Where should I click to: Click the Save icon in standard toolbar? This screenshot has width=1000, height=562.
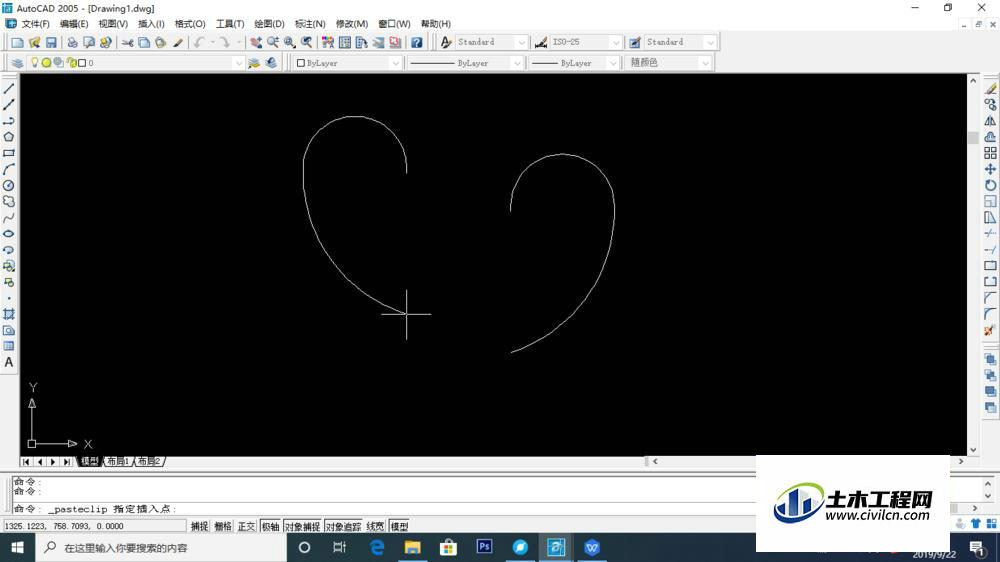click(x=51, y=42)
